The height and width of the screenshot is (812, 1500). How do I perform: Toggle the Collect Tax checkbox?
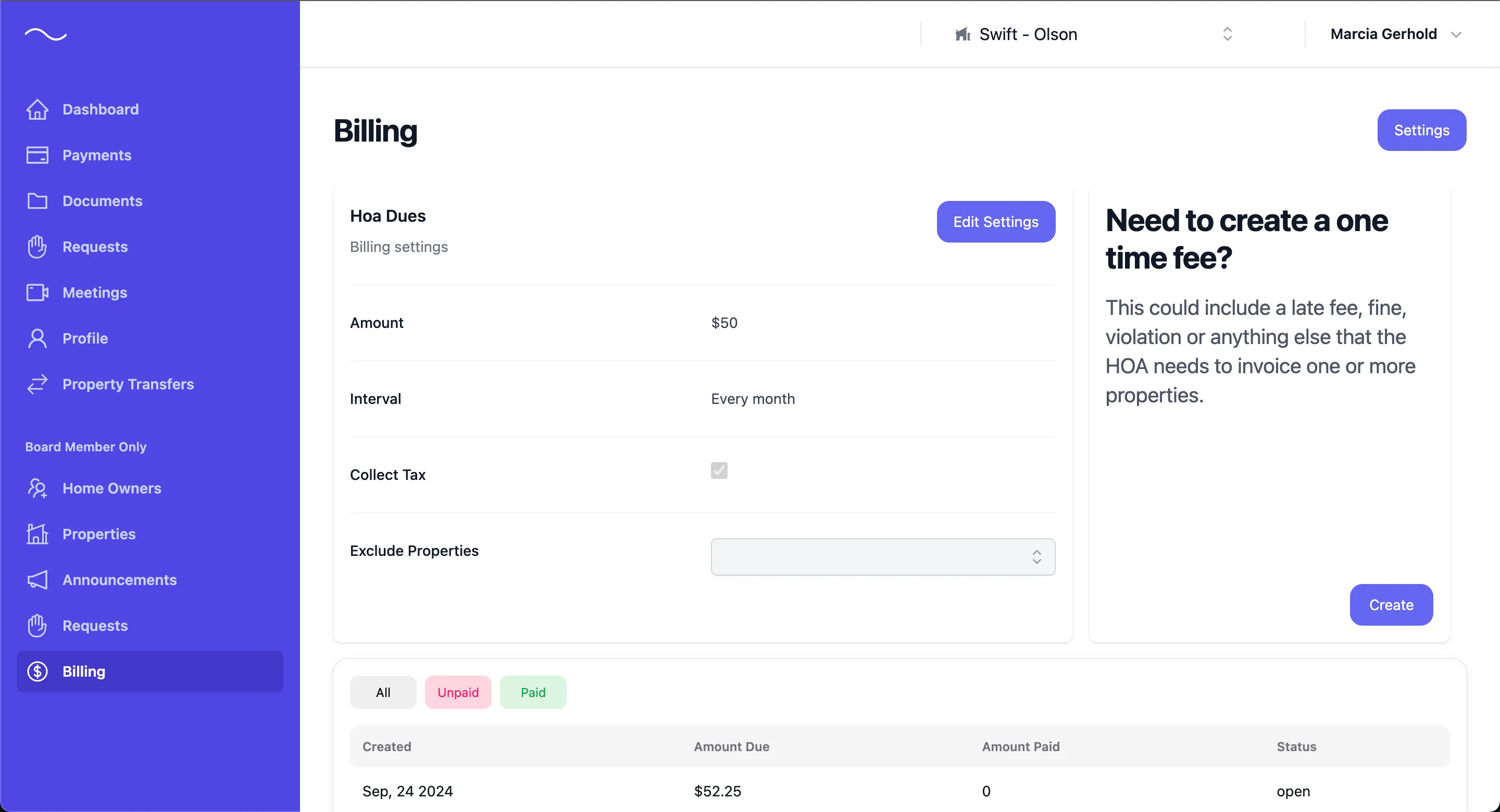719,471
